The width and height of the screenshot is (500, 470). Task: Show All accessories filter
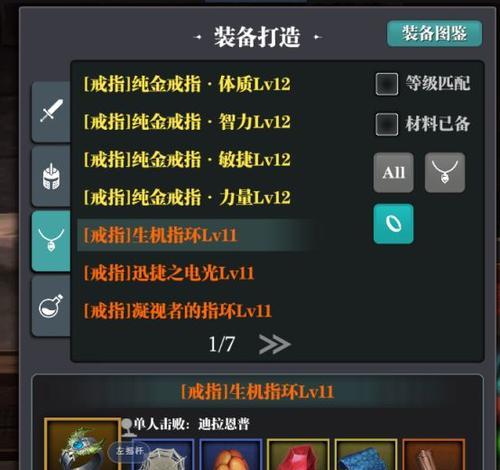[x=393, y=172]
